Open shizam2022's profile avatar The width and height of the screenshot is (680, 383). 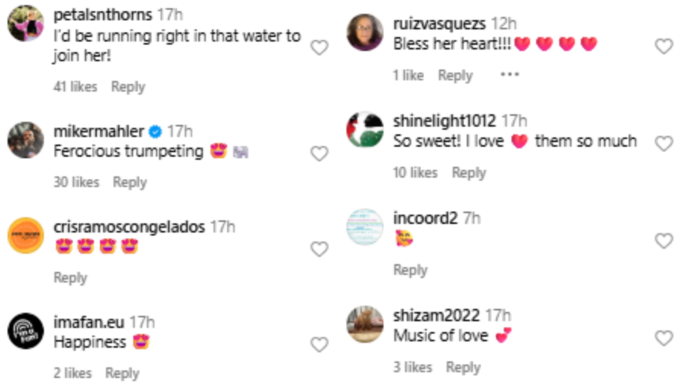pyautogui.click(x=365, y=324)
